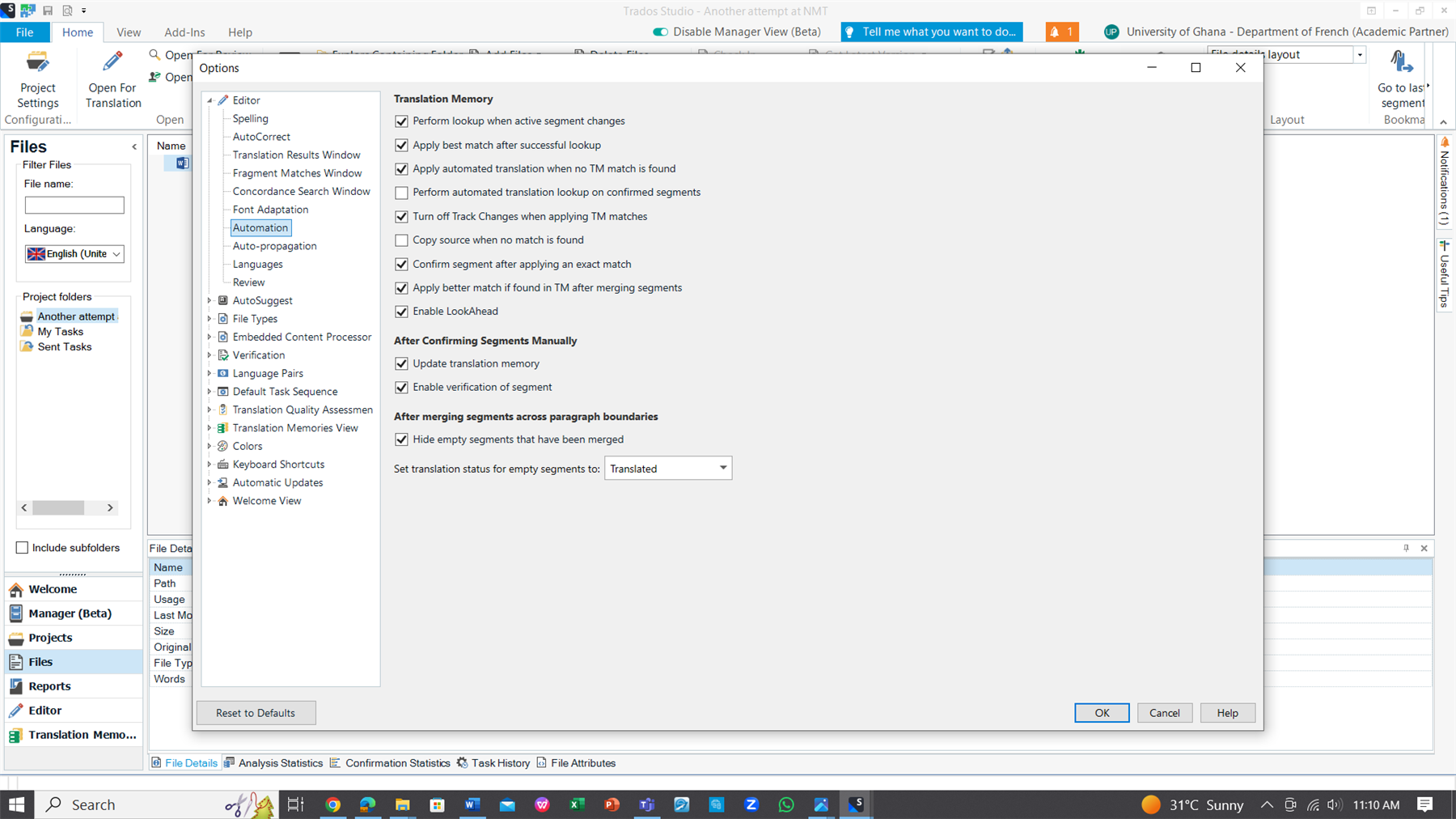Toggle Perform lookup when active segment changes
This screenshot has height=819, width=1456.
click(401, 121)
